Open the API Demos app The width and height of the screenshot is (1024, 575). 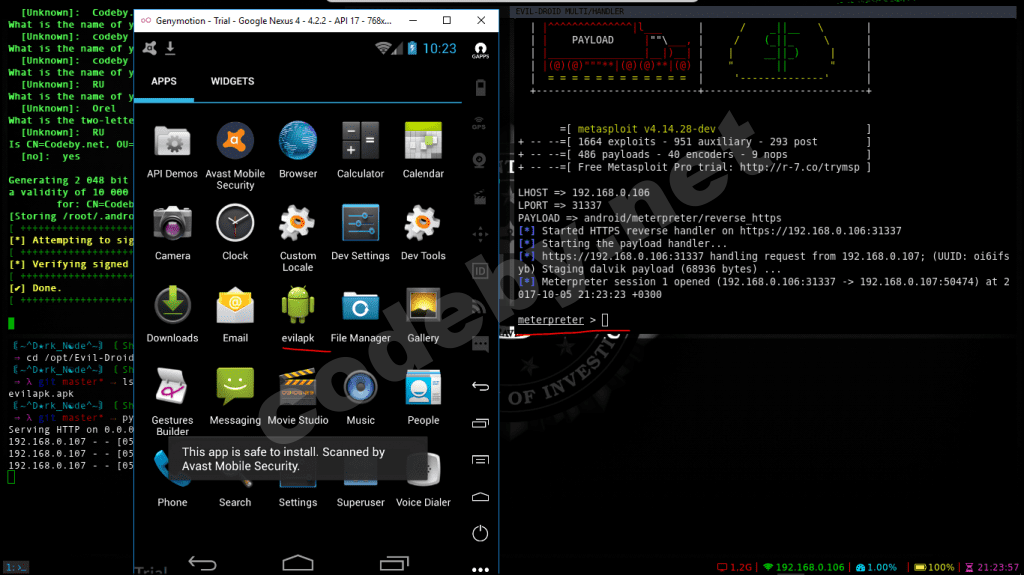pyautogui.click(x=172, y=150)
